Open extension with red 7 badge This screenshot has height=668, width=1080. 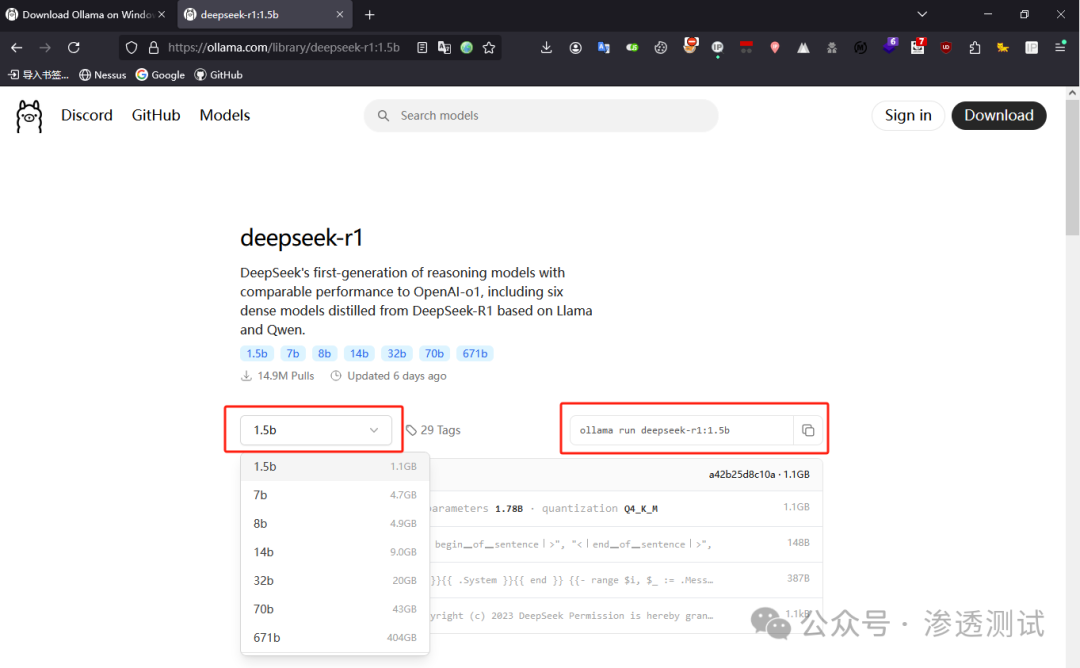(x=917, y=46)
